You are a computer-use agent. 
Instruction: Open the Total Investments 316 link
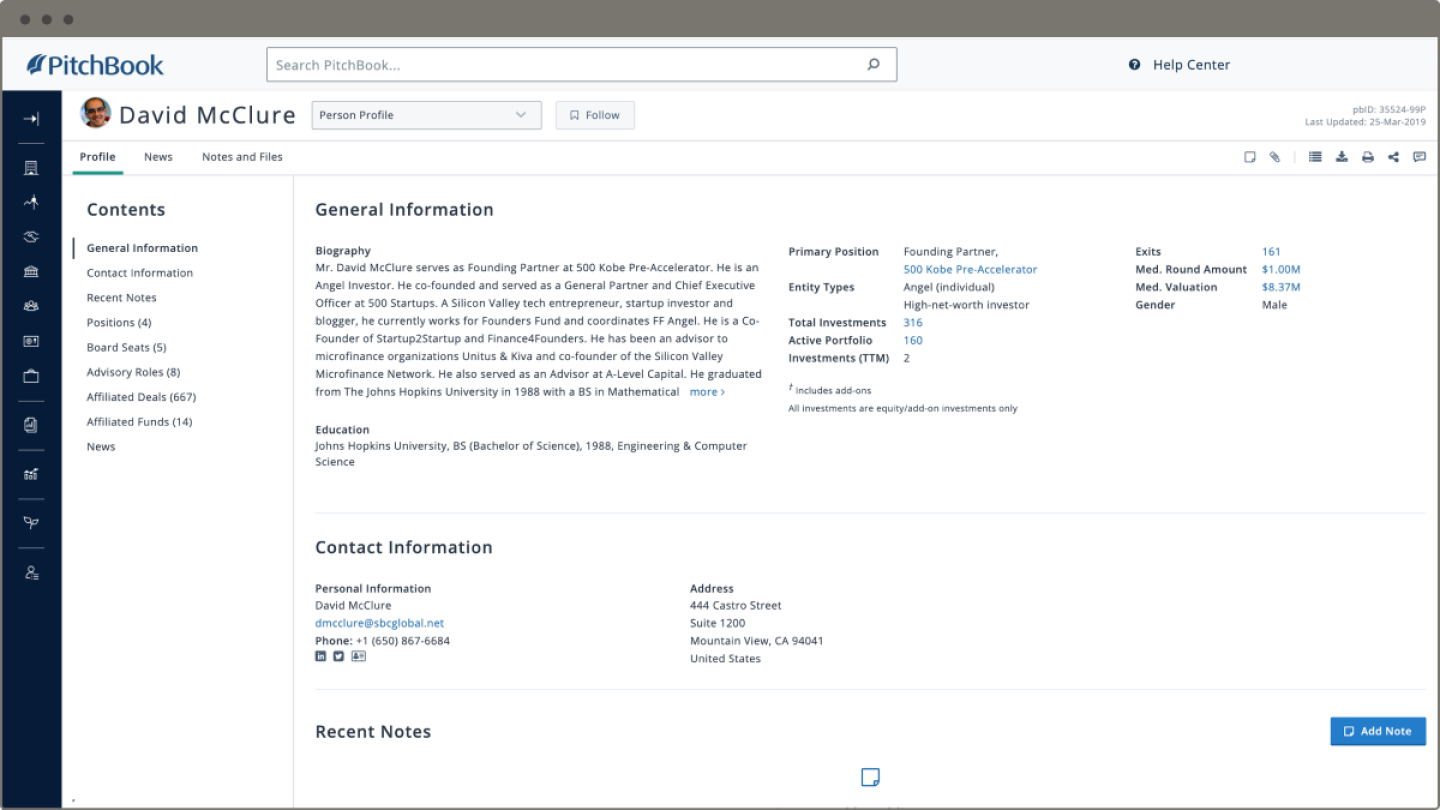[x=913, y=323]
